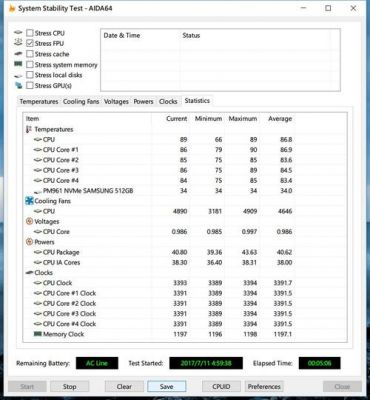The width and height of the screenshot is (370, 400).
Task: Click the Stress GPU(s) icon
Action: (x=18, y=85)
